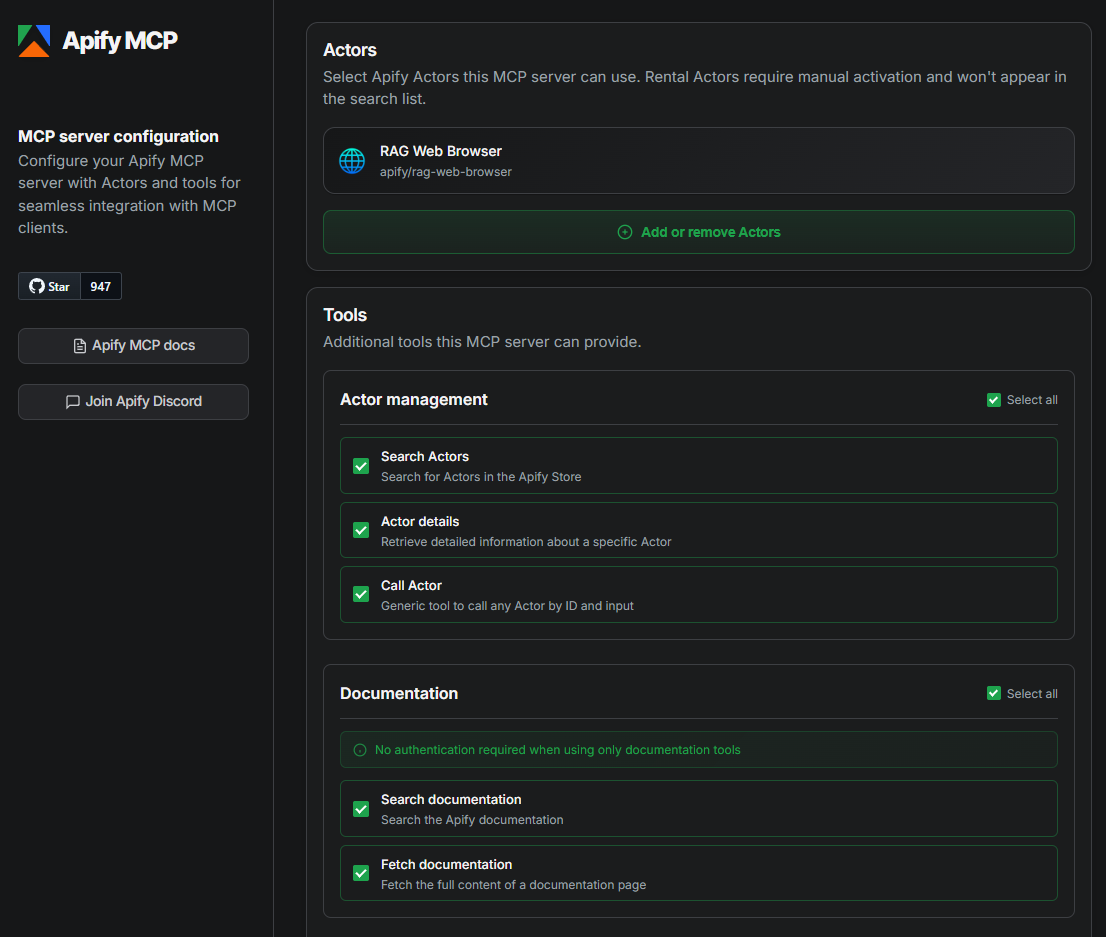Screen dimensions: 1106x937
Task: Open the GitHub star count link showing 947
Action: (100, 286)
